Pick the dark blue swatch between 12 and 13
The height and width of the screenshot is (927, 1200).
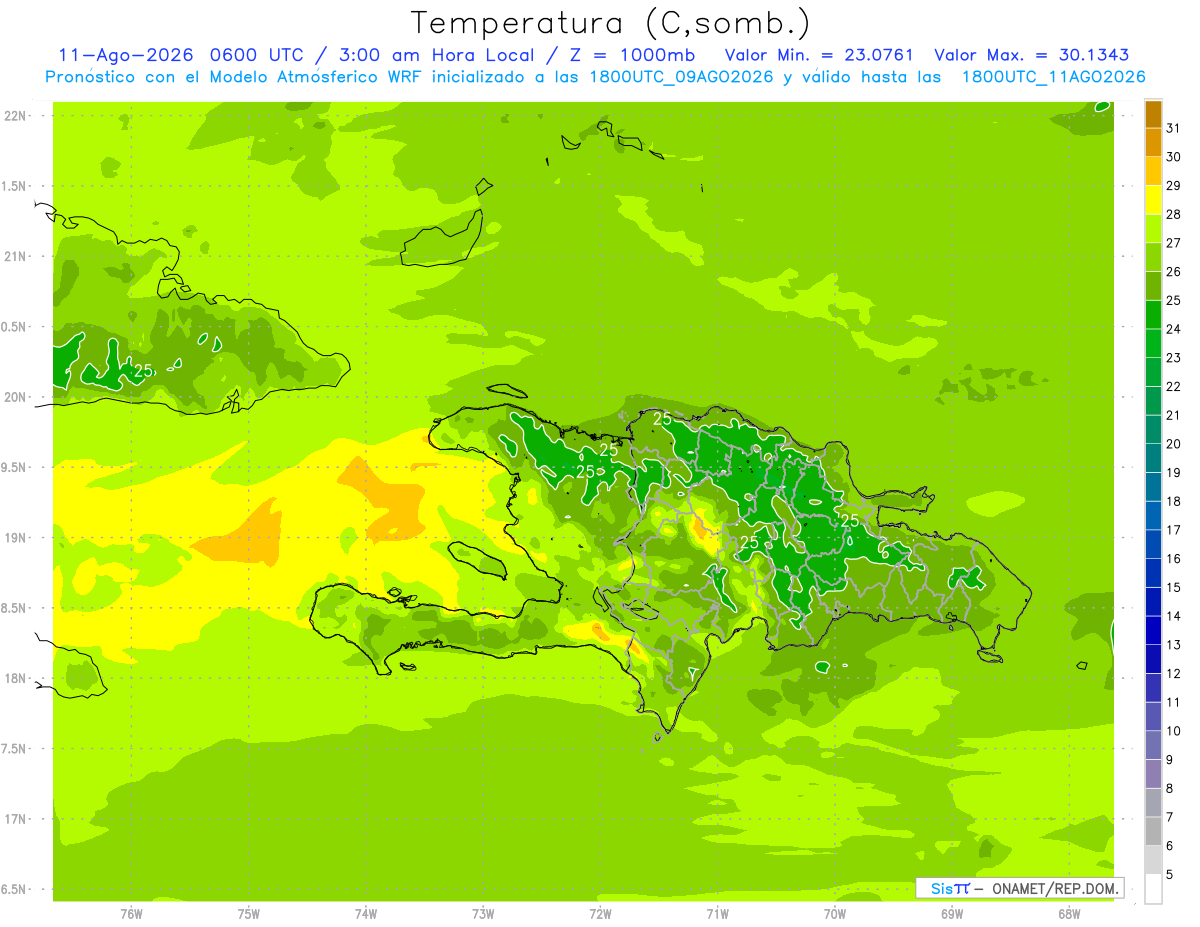pos(1153,659)
